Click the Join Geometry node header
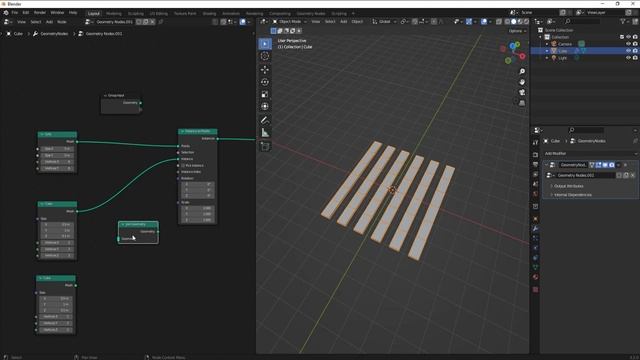This screenshot has height=360, width=640. (x=138, y=224)
